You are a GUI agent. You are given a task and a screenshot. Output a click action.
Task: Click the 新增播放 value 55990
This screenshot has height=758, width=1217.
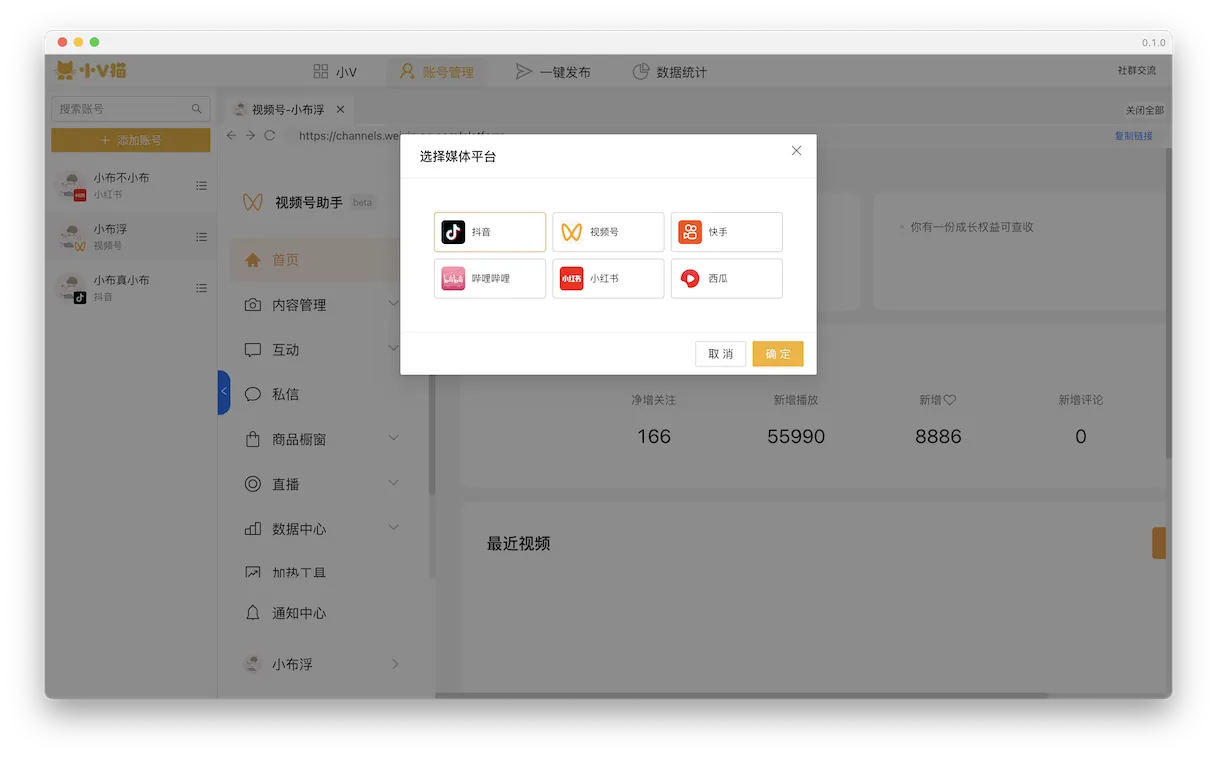[x=796, y=436]
